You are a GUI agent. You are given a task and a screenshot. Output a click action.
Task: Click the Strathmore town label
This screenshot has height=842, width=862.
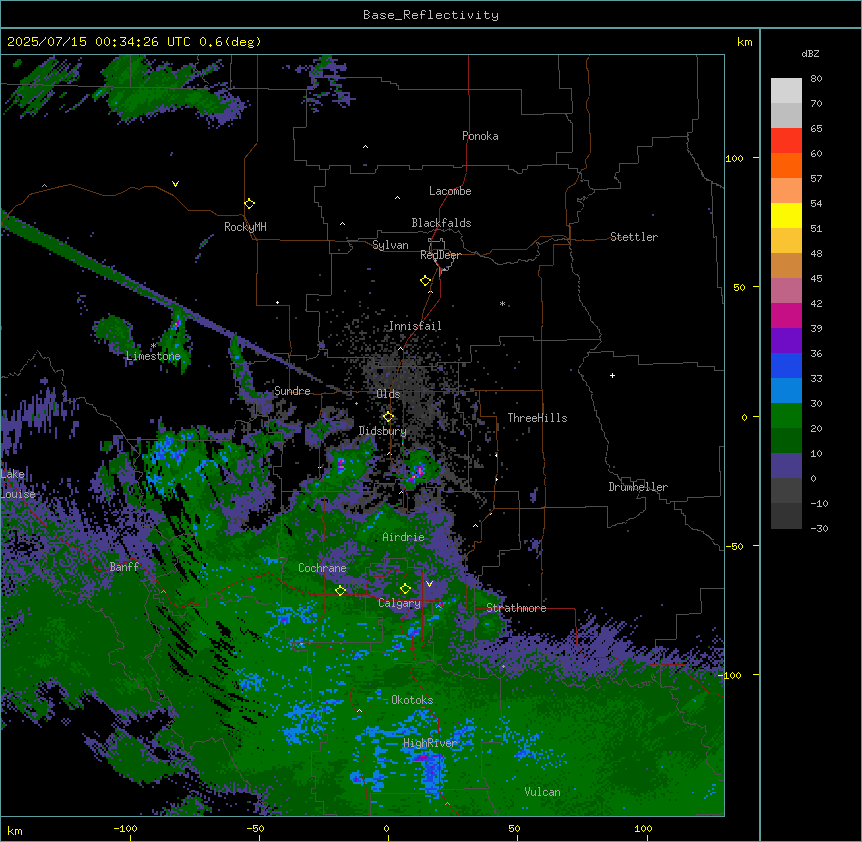[516, 608]
